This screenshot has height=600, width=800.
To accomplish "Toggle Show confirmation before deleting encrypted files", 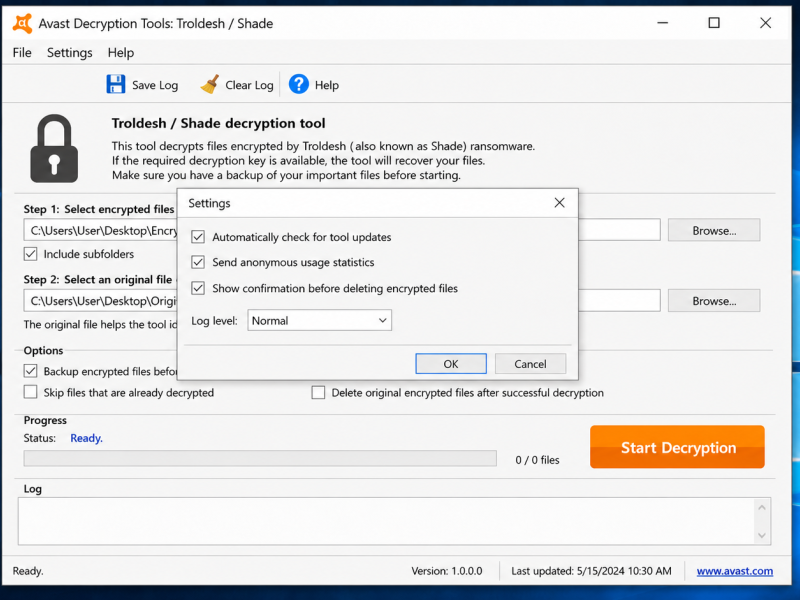I will [x=198, y=288].
